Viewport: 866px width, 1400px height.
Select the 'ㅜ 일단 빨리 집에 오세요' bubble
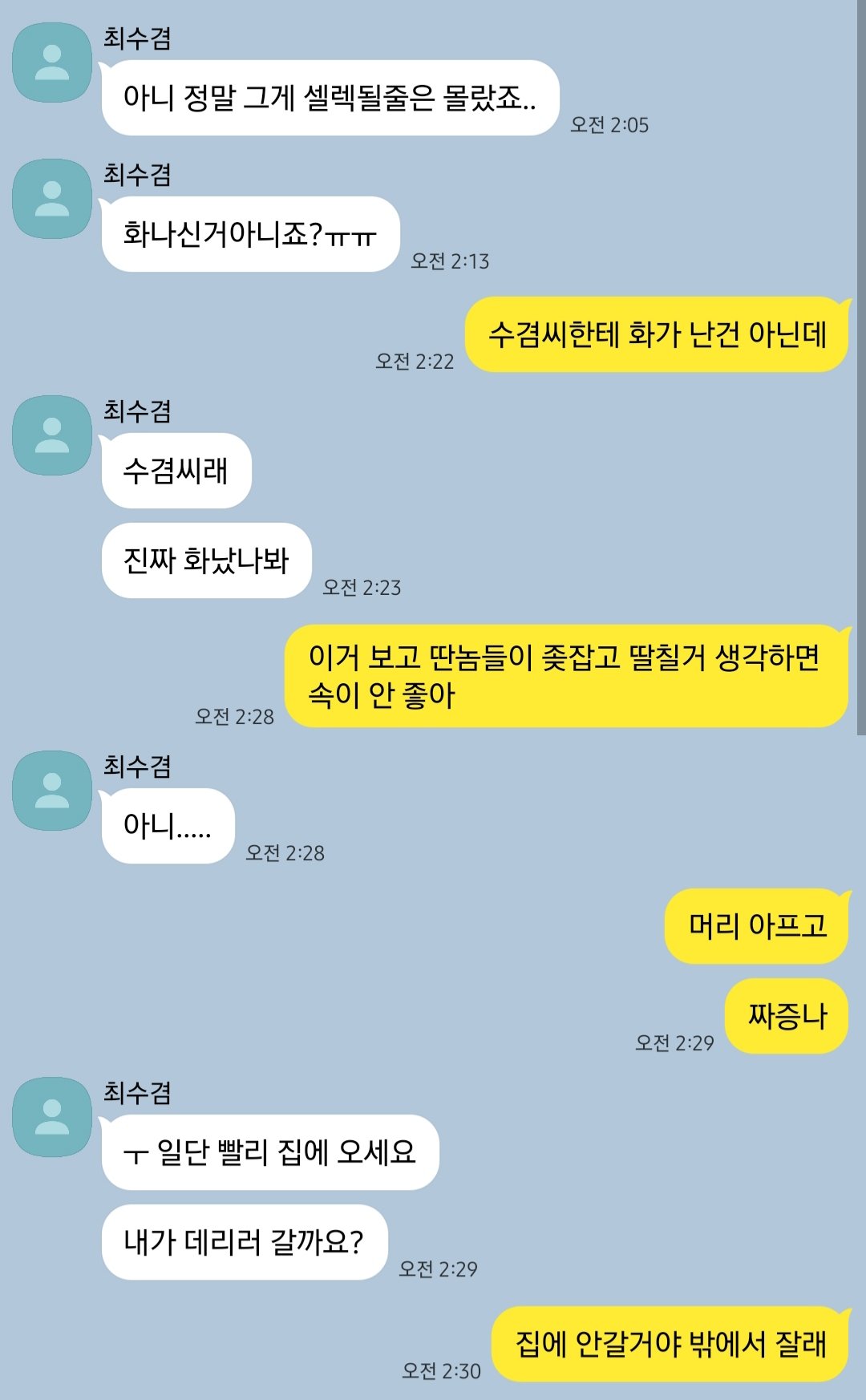click(x=270, y=1152)
